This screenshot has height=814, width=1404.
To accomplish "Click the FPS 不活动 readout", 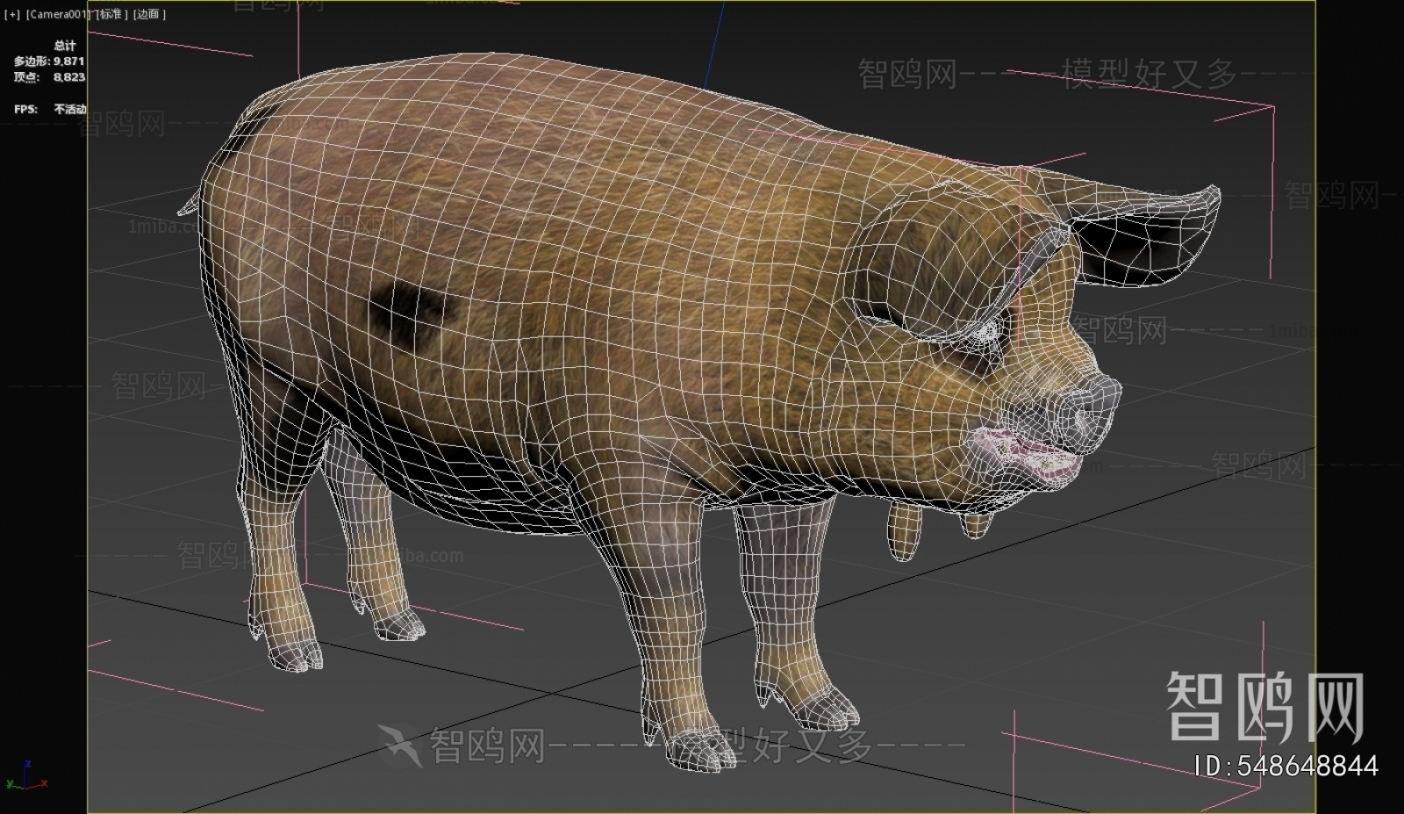I will click(49, 109).
